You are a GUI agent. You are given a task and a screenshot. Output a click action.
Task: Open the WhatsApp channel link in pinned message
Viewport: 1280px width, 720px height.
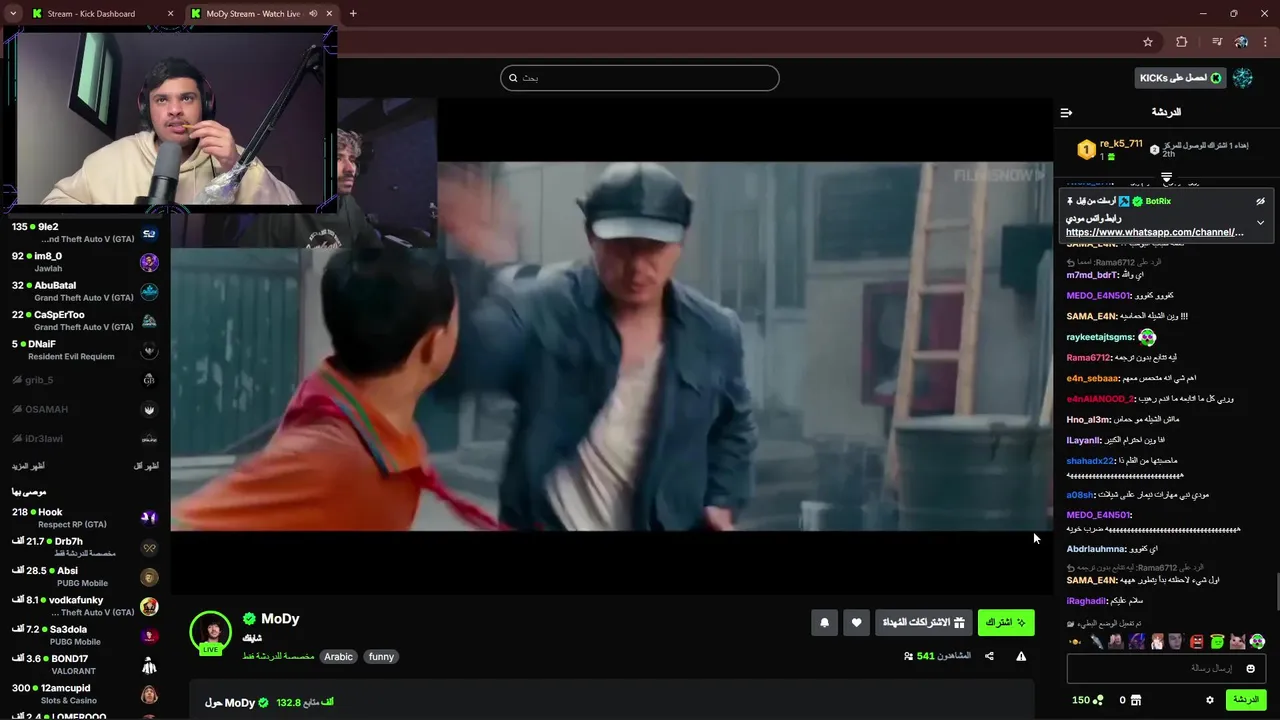coord(1155,232)
